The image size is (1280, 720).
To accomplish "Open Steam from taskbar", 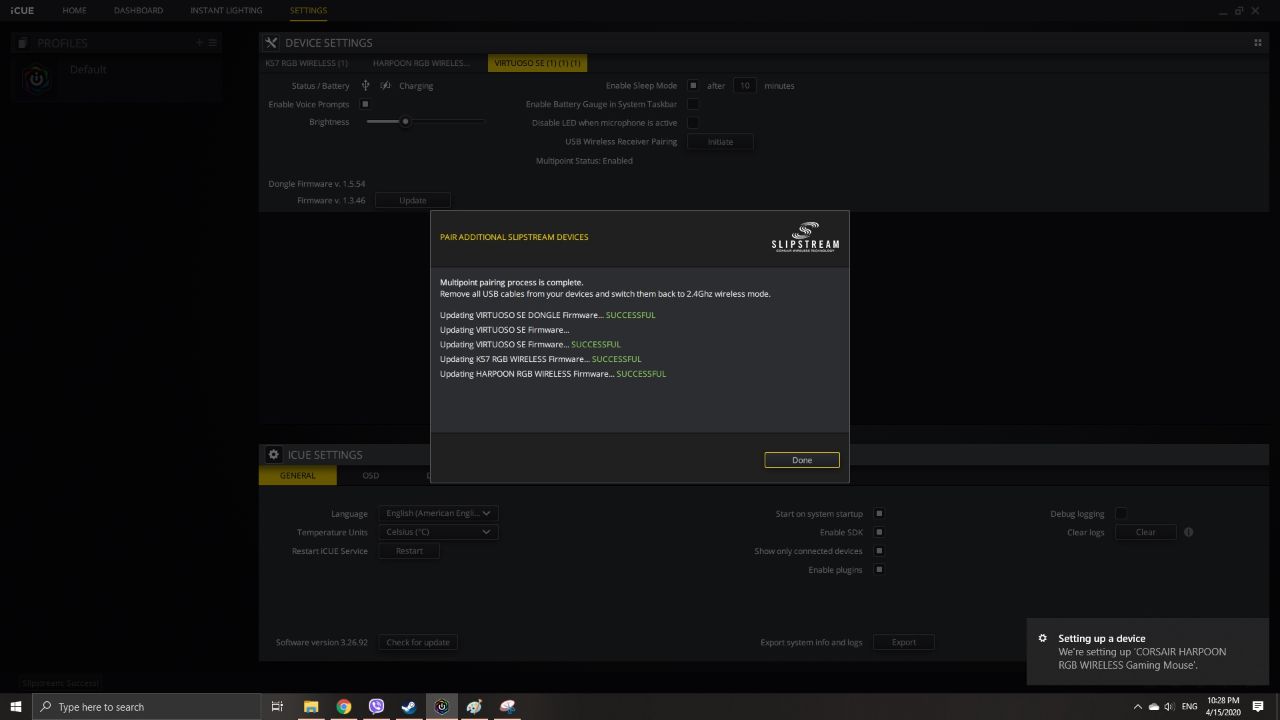I will coord(409,707).
